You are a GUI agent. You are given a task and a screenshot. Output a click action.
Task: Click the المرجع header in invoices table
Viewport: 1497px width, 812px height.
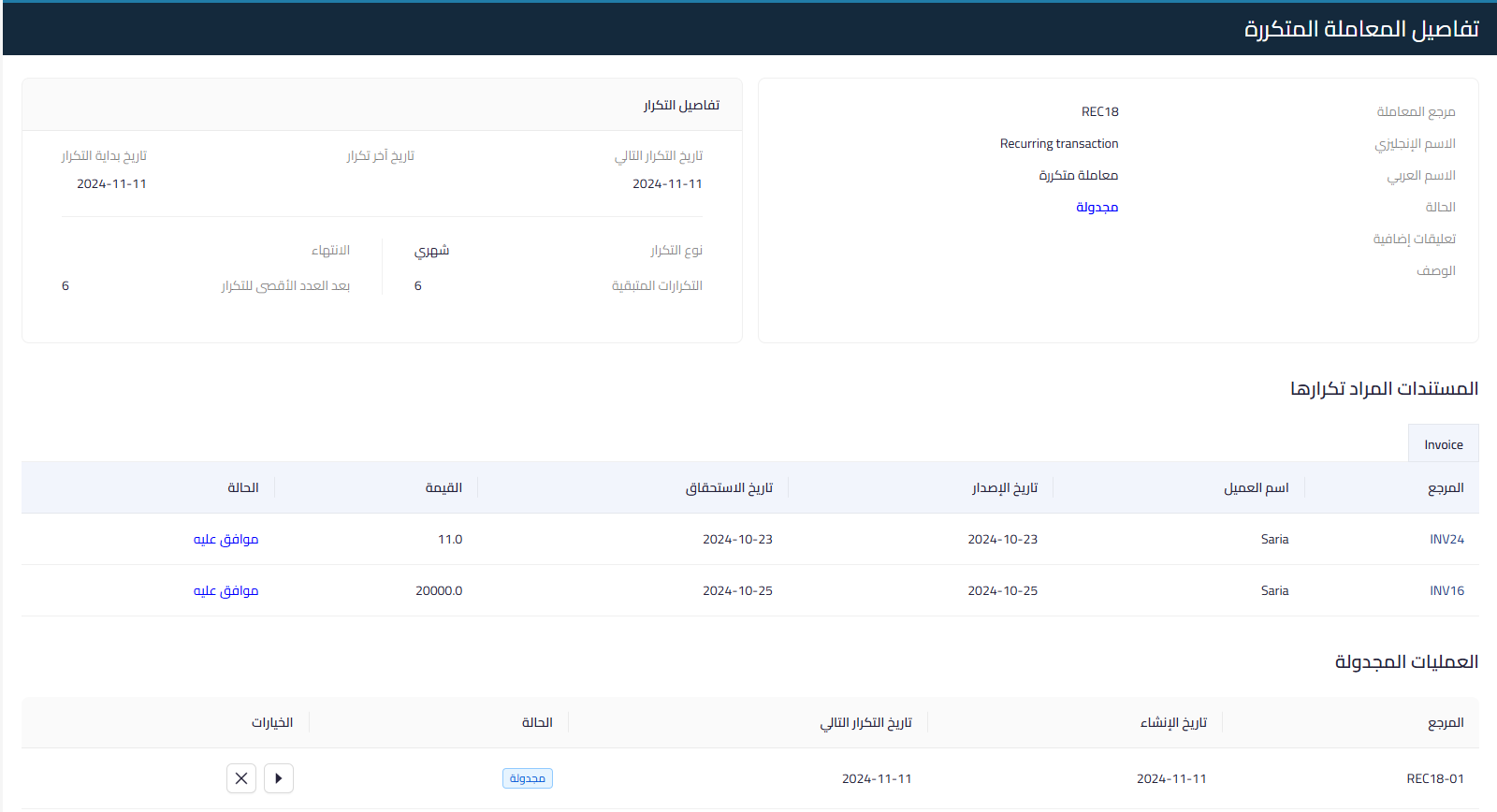(1446, 487)
